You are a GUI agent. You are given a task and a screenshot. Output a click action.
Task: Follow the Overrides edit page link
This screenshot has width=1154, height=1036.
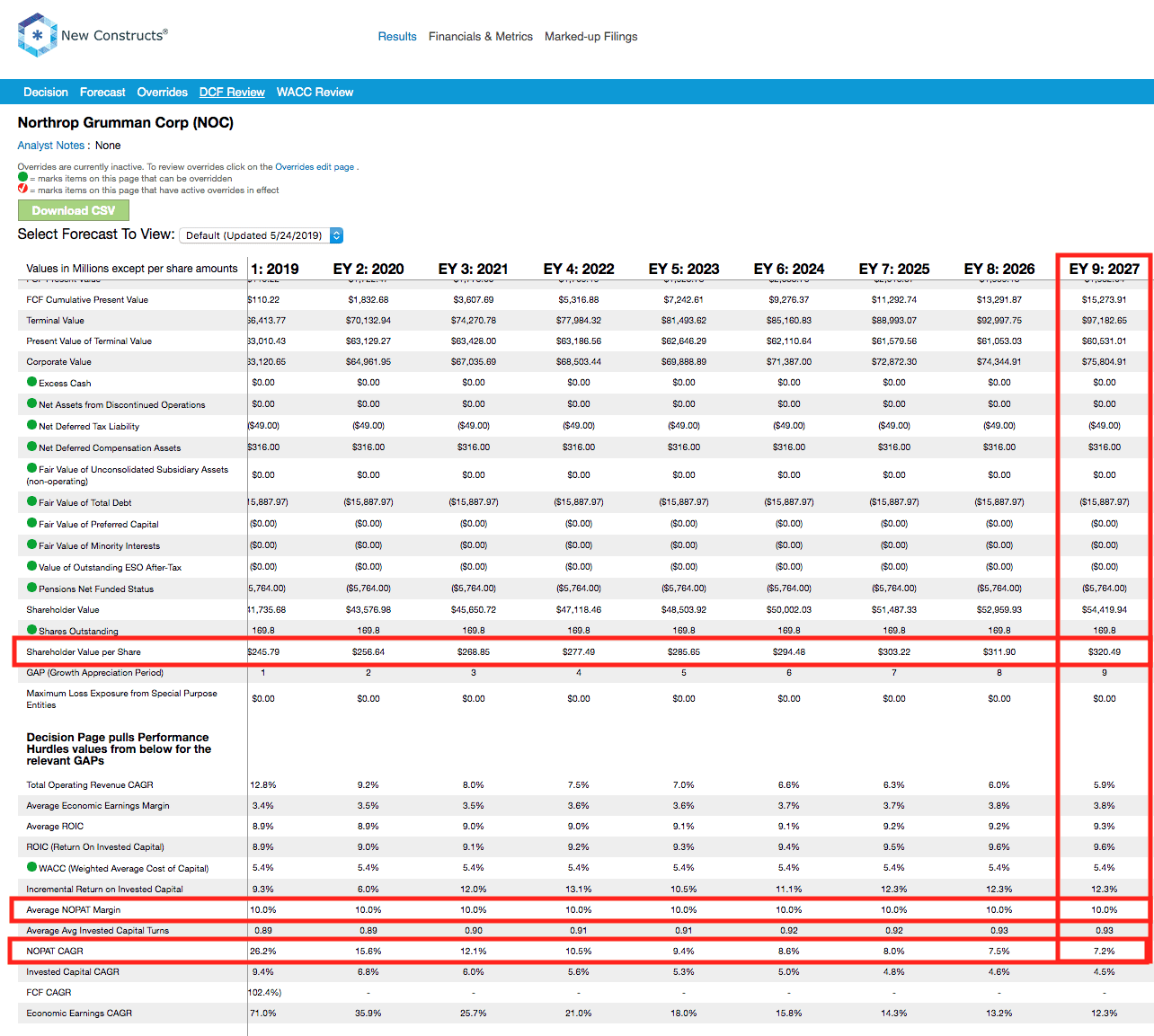pos(315,167)
